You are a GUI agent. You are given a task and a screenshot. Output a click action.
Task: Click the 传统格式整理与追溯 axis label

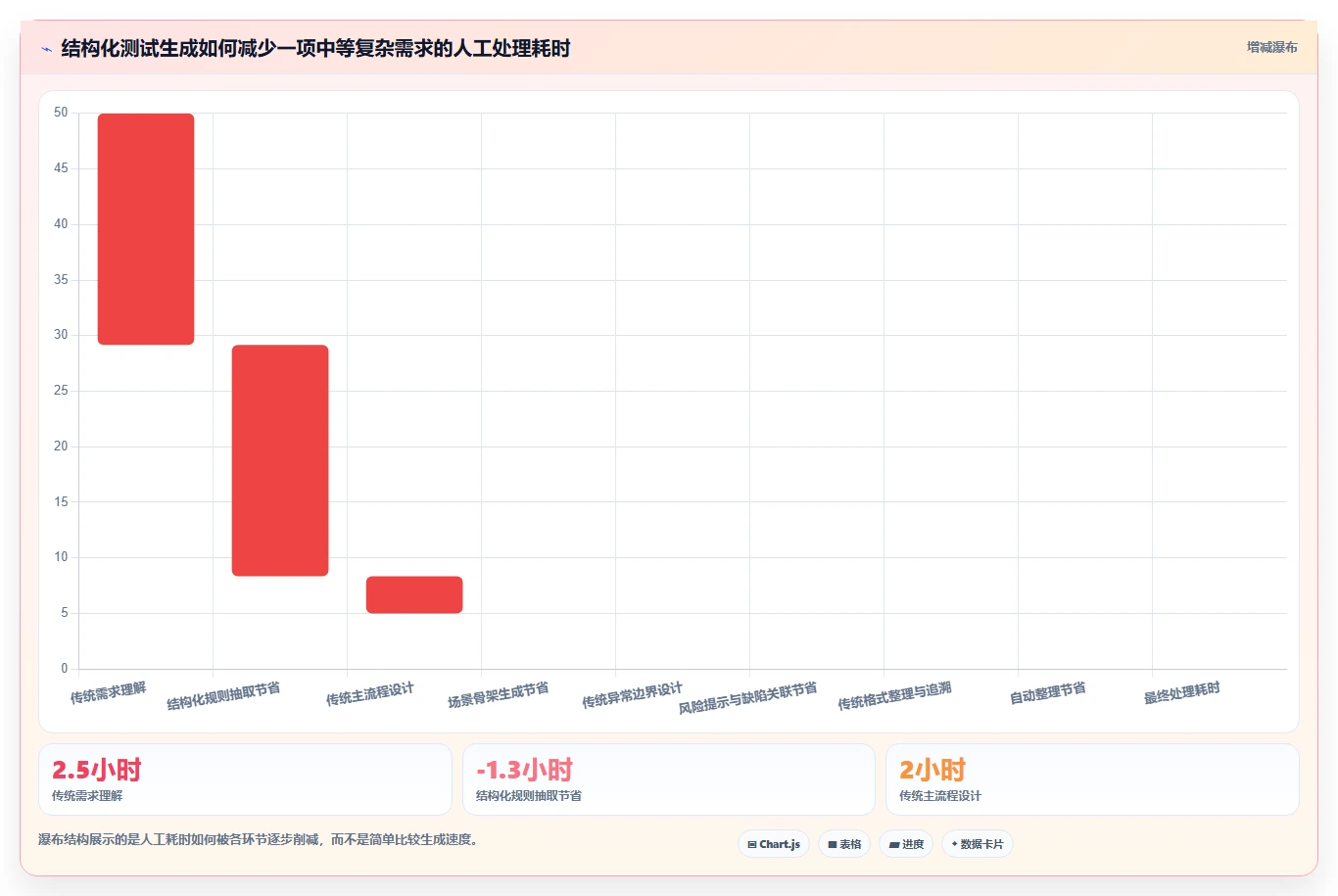click(894, 696)
